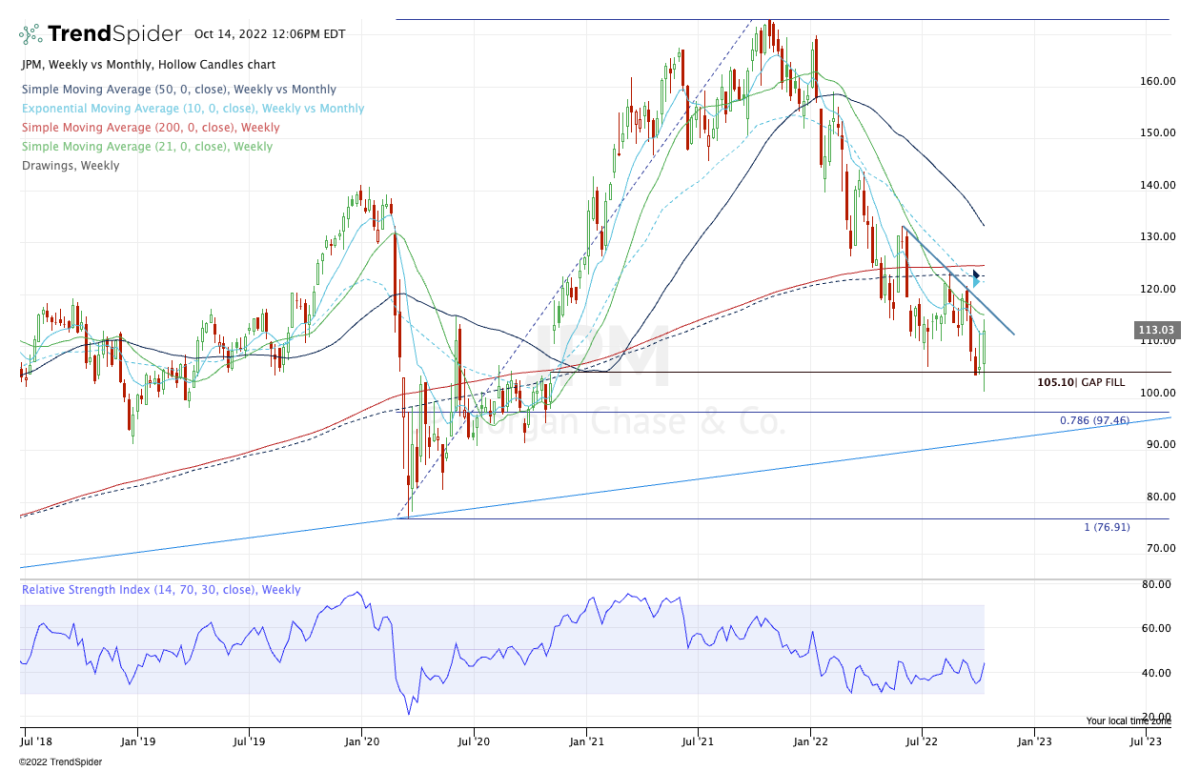Viewport: 1200px width, 771px height.
Task: Click the chart timestamp Oct 14, 2022 12:06PM EDT
Action: [271, 34]
